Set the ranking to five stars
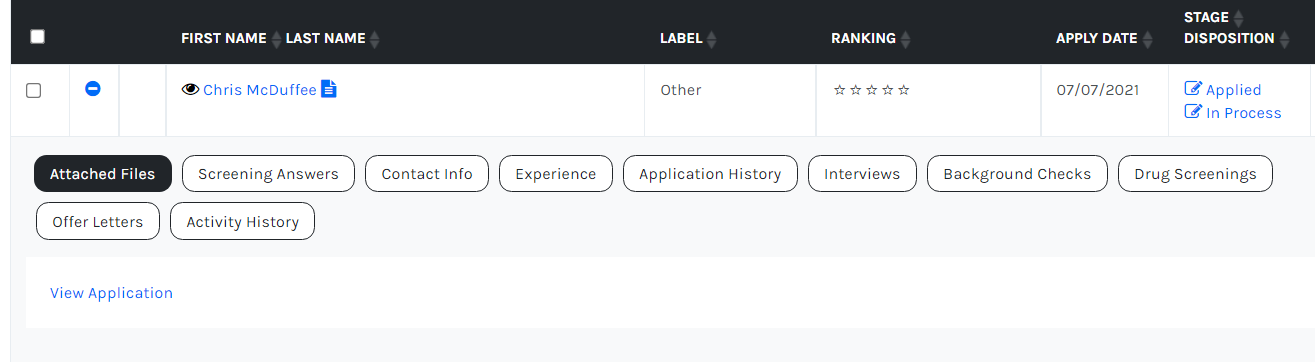 (x=904, y=90)
